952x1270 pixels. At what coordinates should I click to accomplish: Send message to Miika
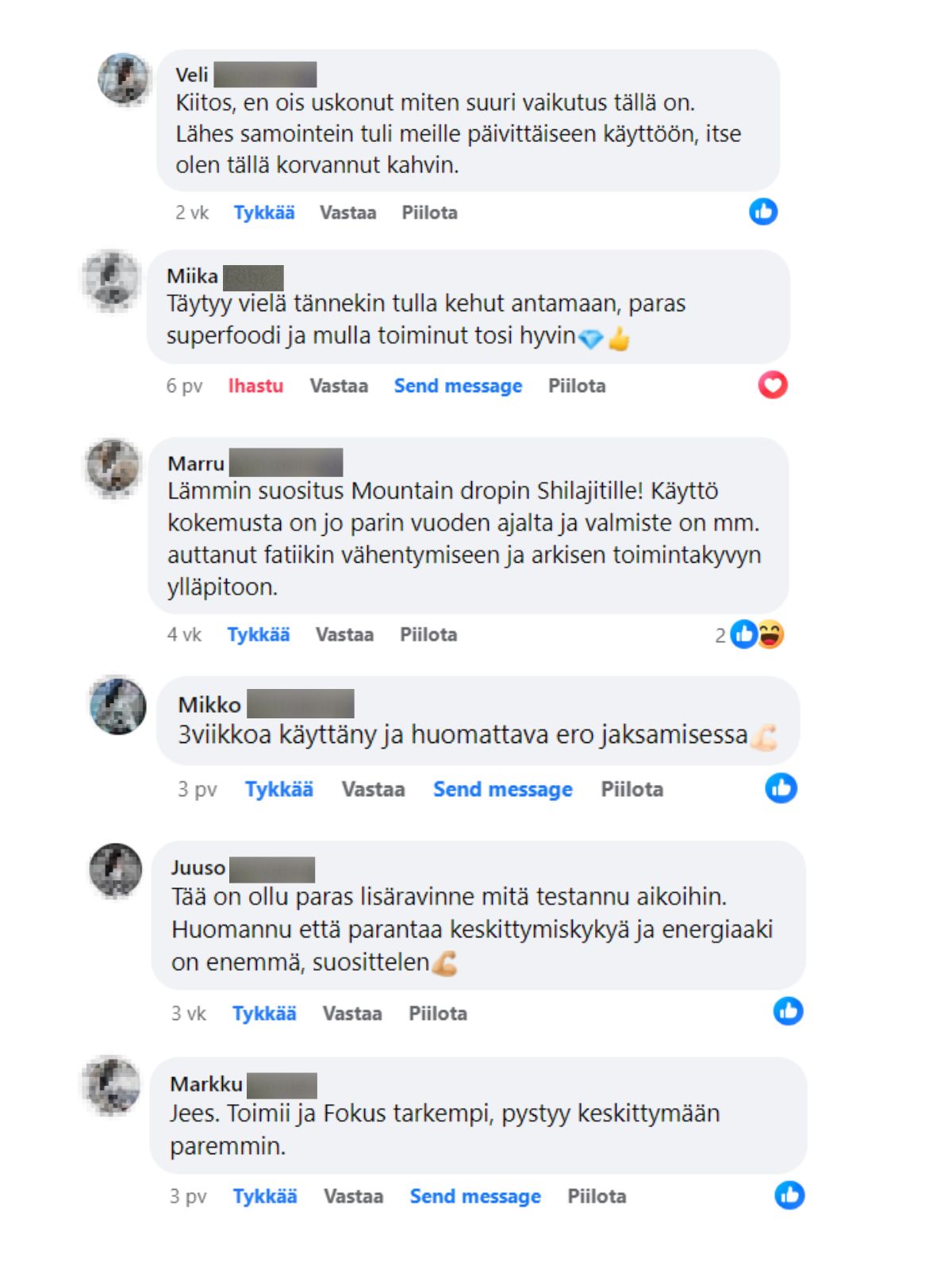click(458, 386)
